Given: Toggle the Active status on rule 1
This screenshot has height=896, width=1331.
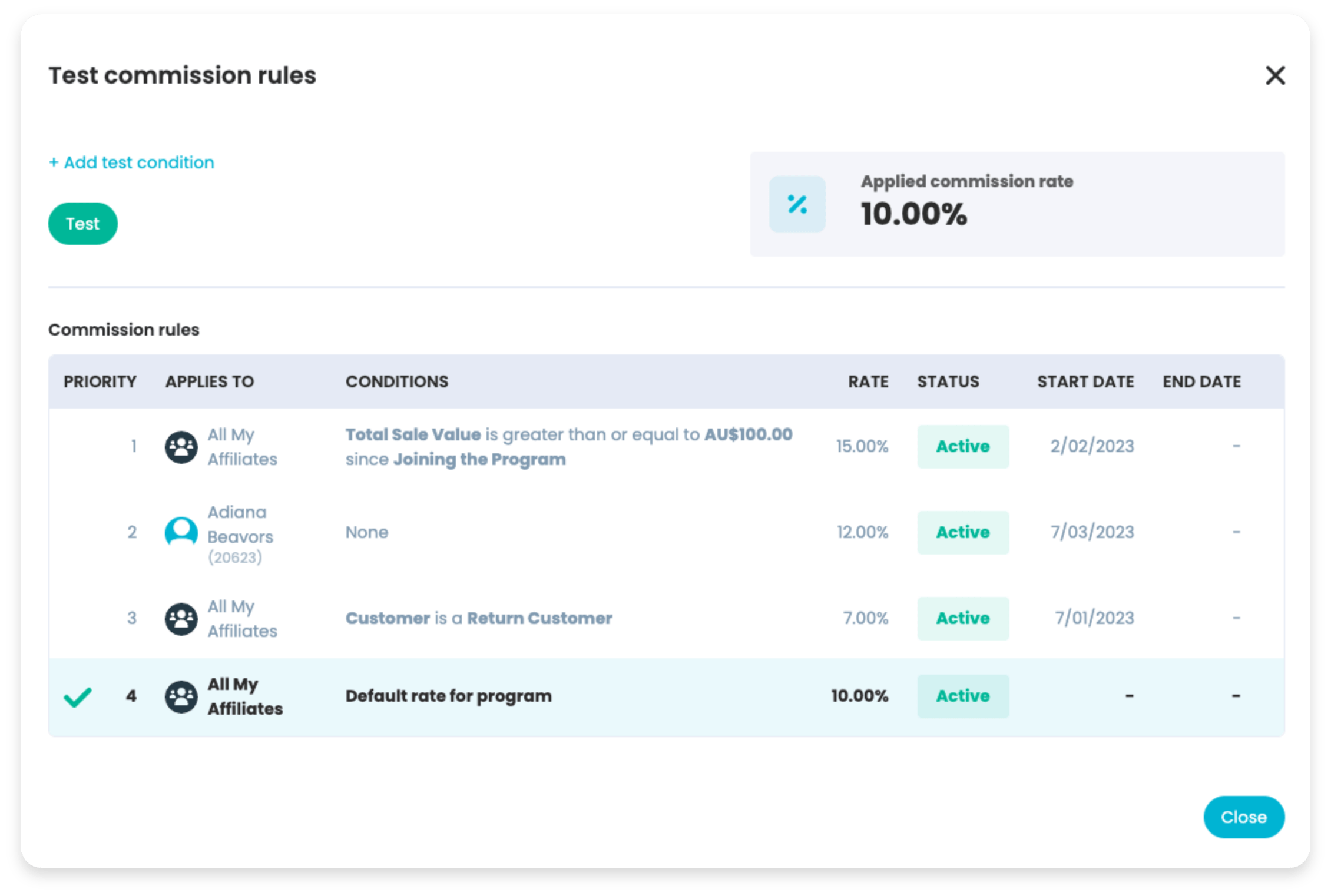Looking at the screenshot, I should click(x=963, y=447).
